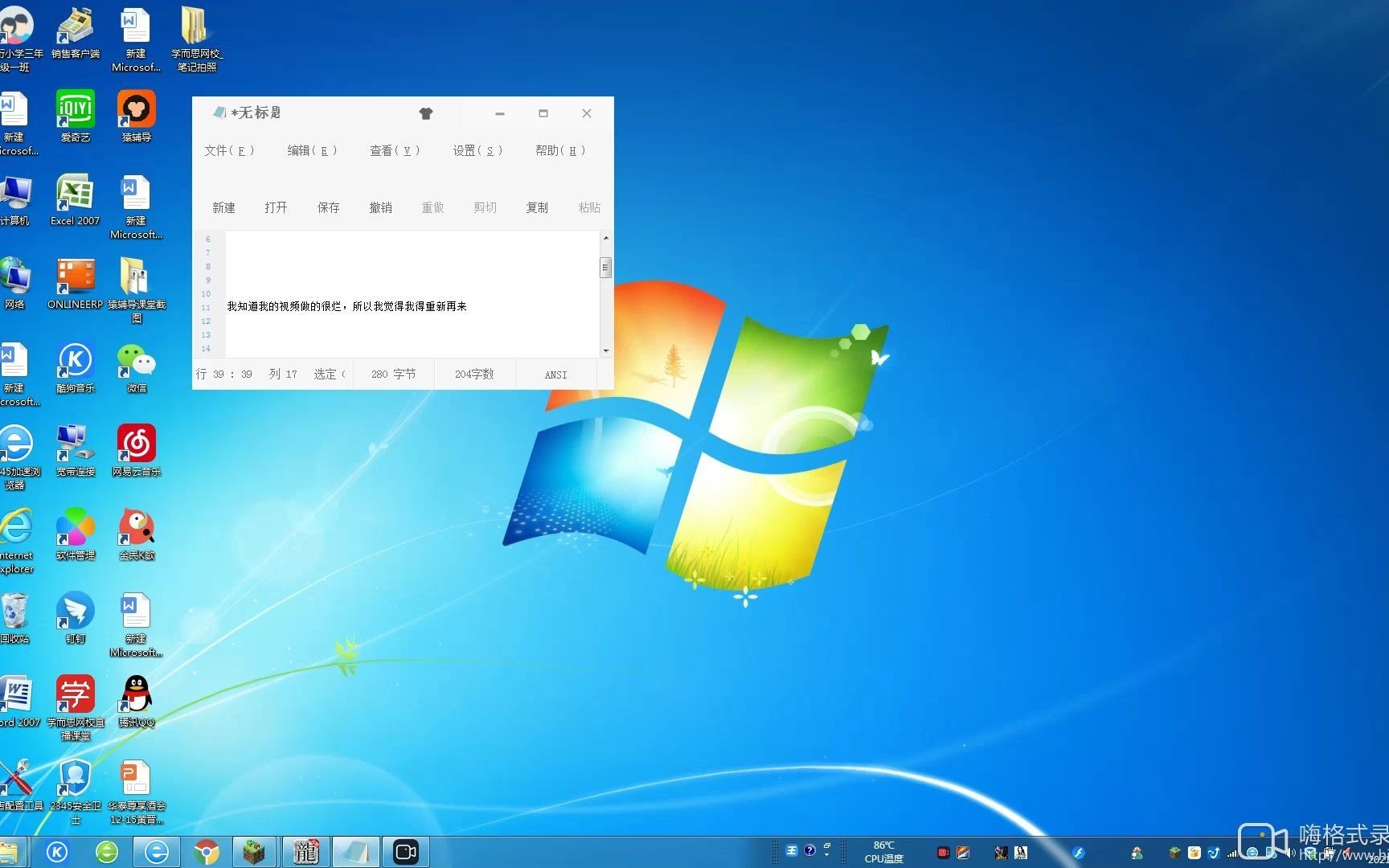
Task: Open the 文件(F) menu
Action: point(229,150)
